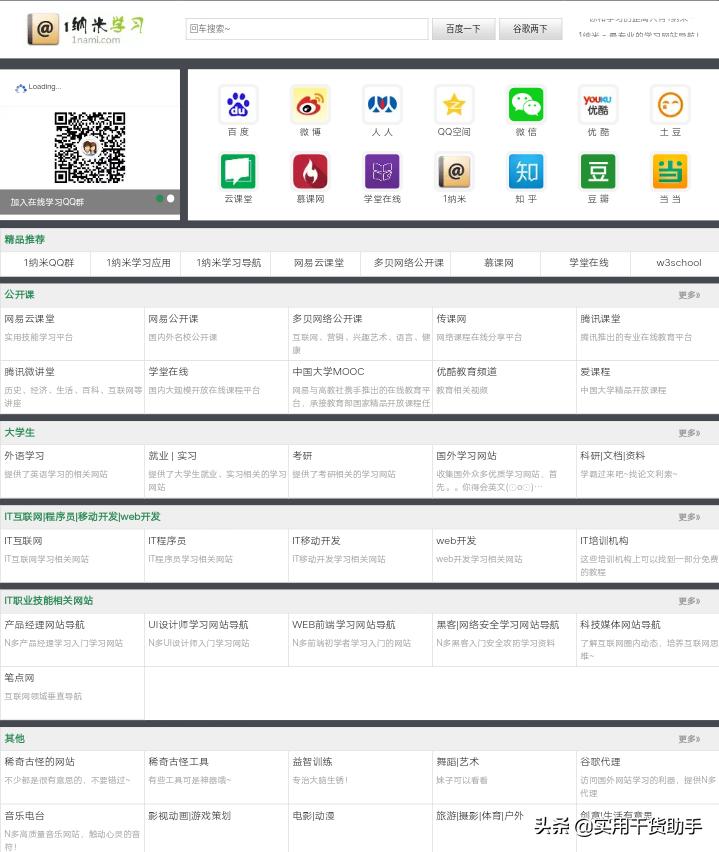Open the 传课网 link
The image size is (719, 852).
coord(451,319)
